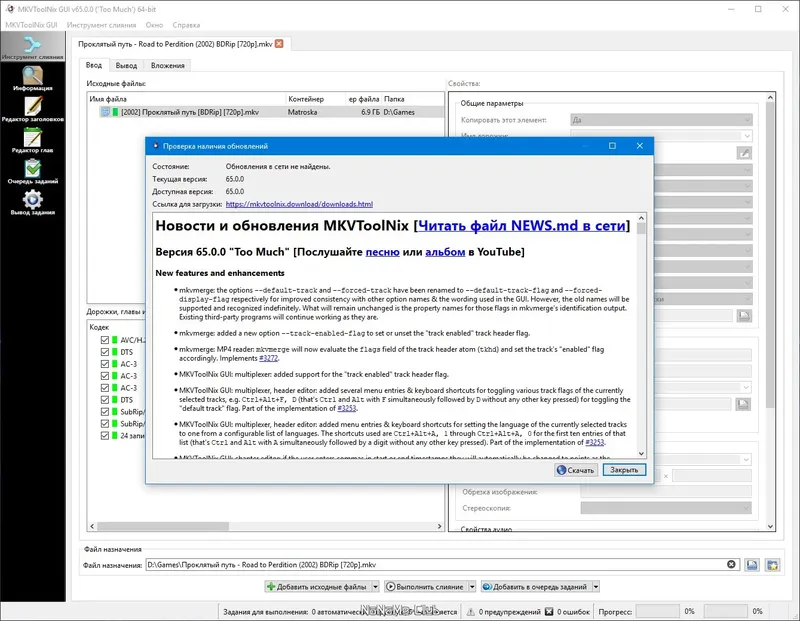Browse for destination file with folder icon
The image size is (800, 621).
(752, 565)
